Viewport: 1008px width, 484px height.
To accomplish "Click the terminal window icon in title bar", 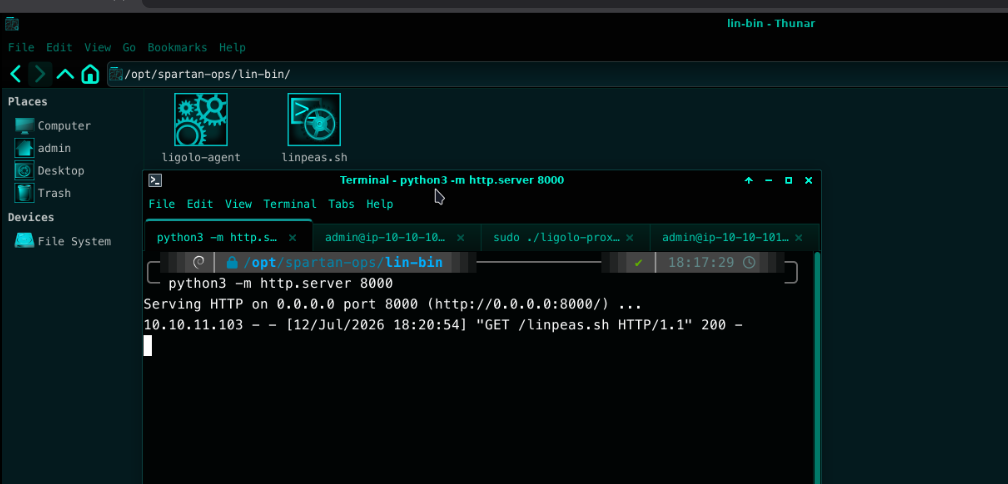I will point(155,181).
